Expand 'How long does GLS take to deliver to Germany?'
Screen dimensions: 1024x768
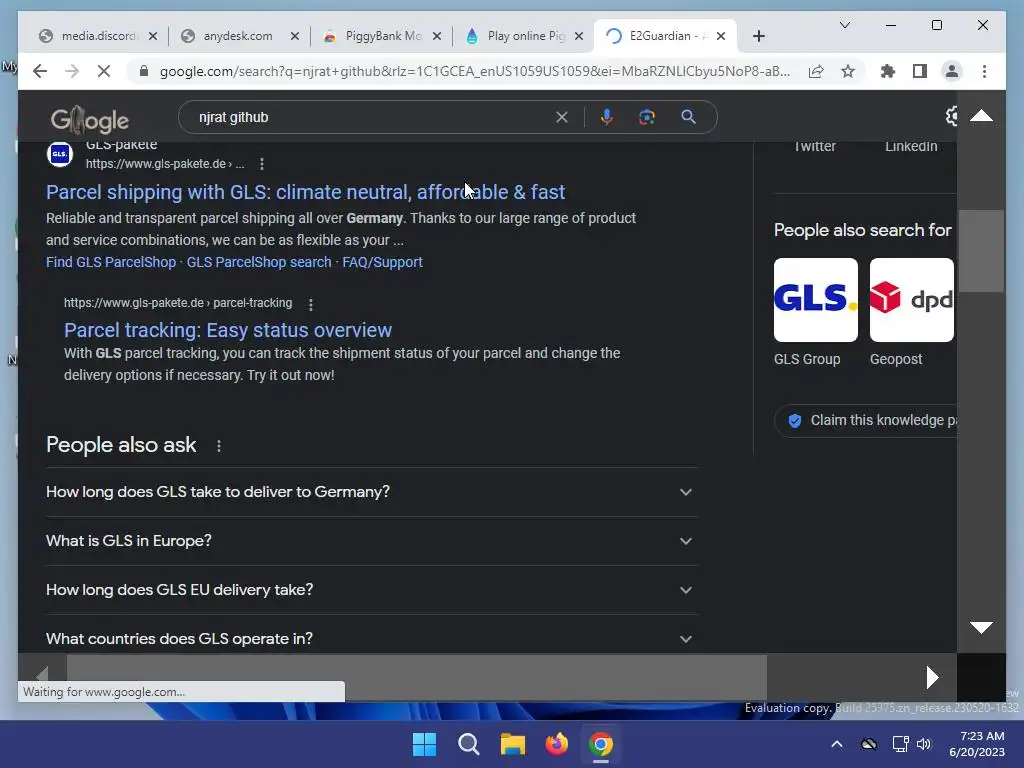(x=372, y=492)
